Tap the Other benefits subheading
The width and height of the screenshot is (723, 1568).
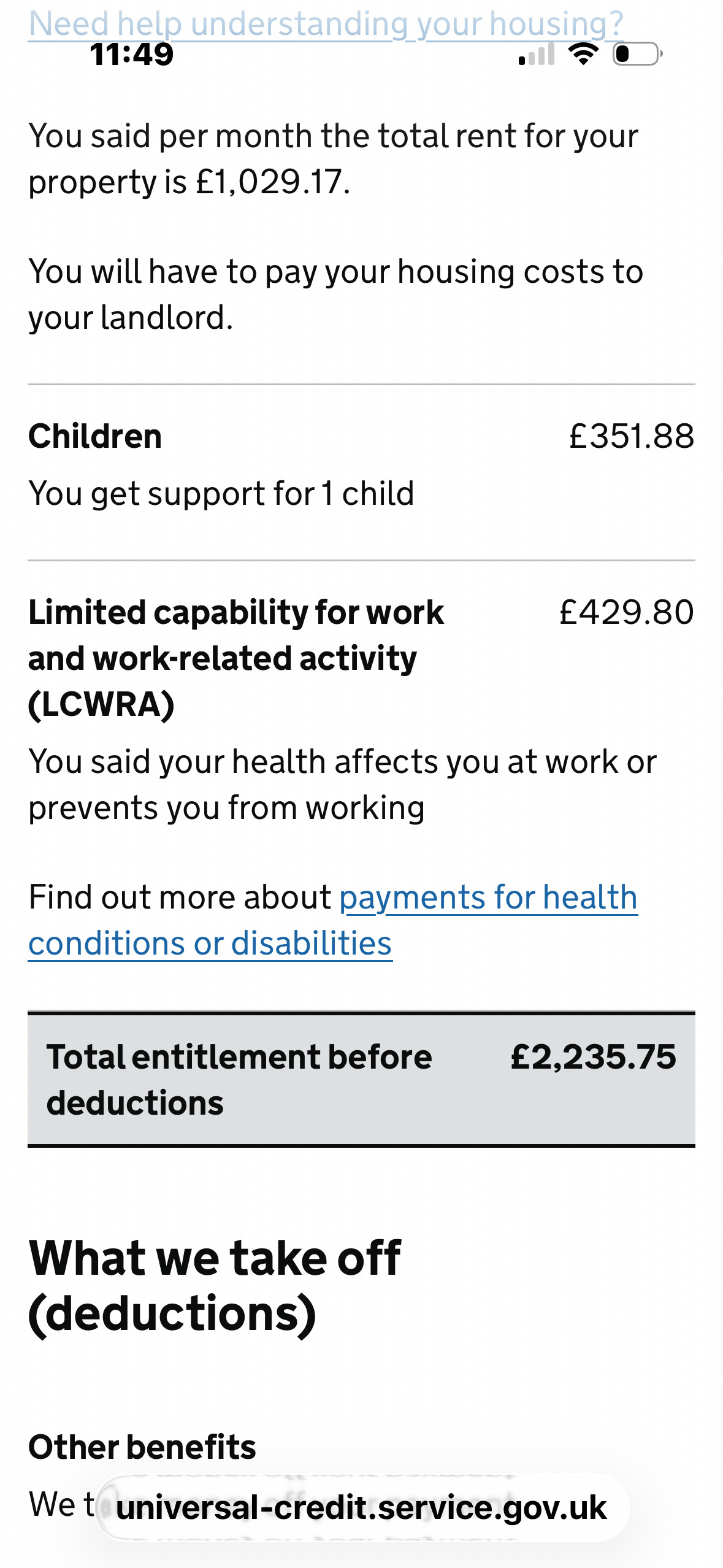[x=142, y=1447]
